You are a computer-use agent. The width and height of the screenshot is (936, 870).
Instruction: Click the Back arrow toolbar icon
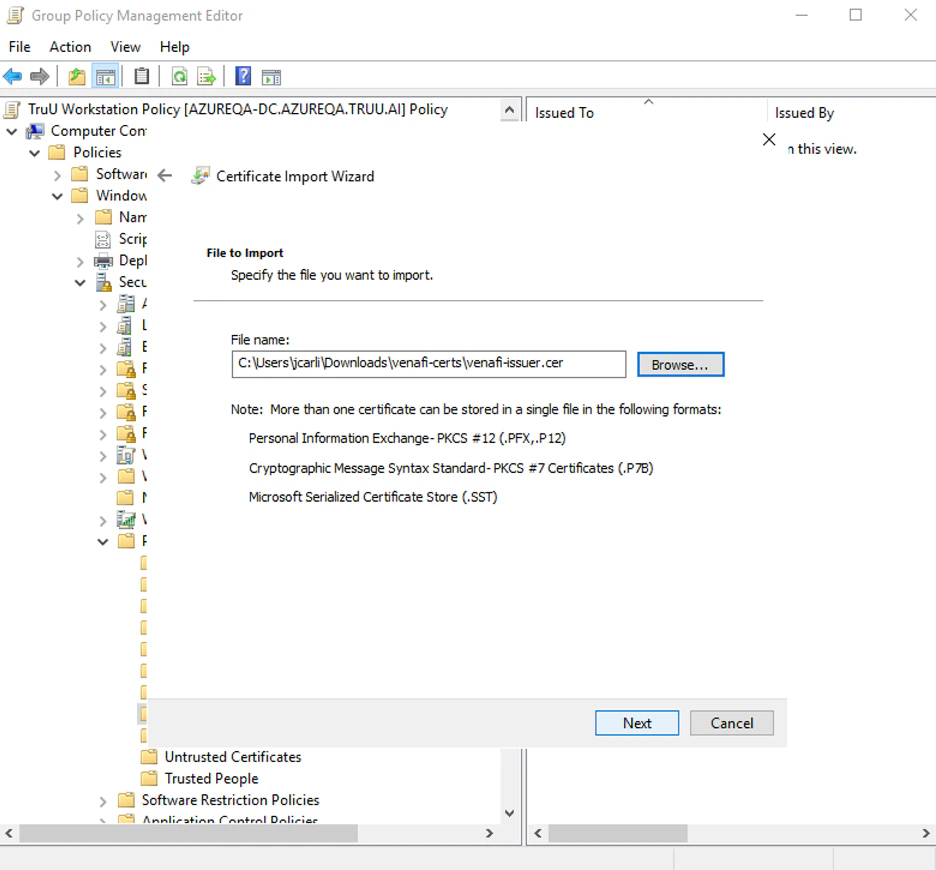coord(13,76)
